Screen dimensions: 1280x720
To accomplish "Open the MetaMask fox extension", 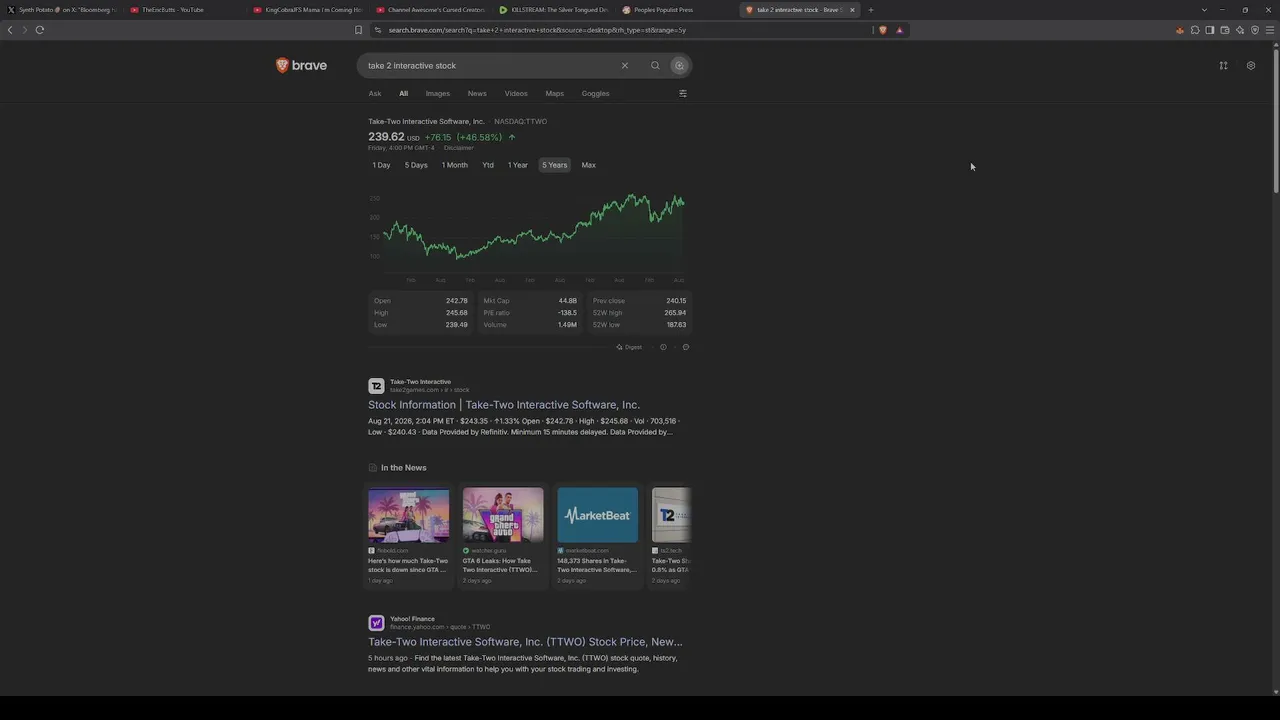I will [1180, 30].
